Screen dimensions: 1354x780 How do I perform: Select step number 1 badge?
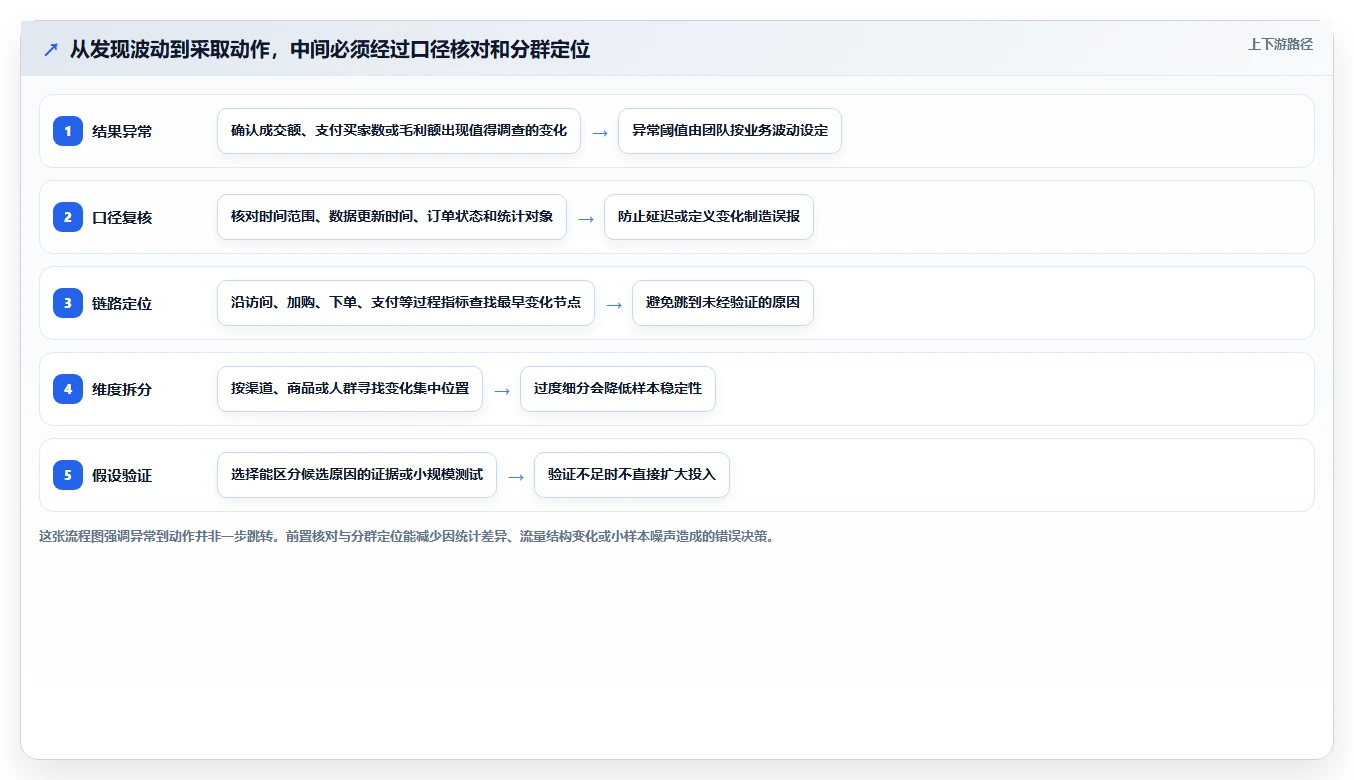point(68,131)
